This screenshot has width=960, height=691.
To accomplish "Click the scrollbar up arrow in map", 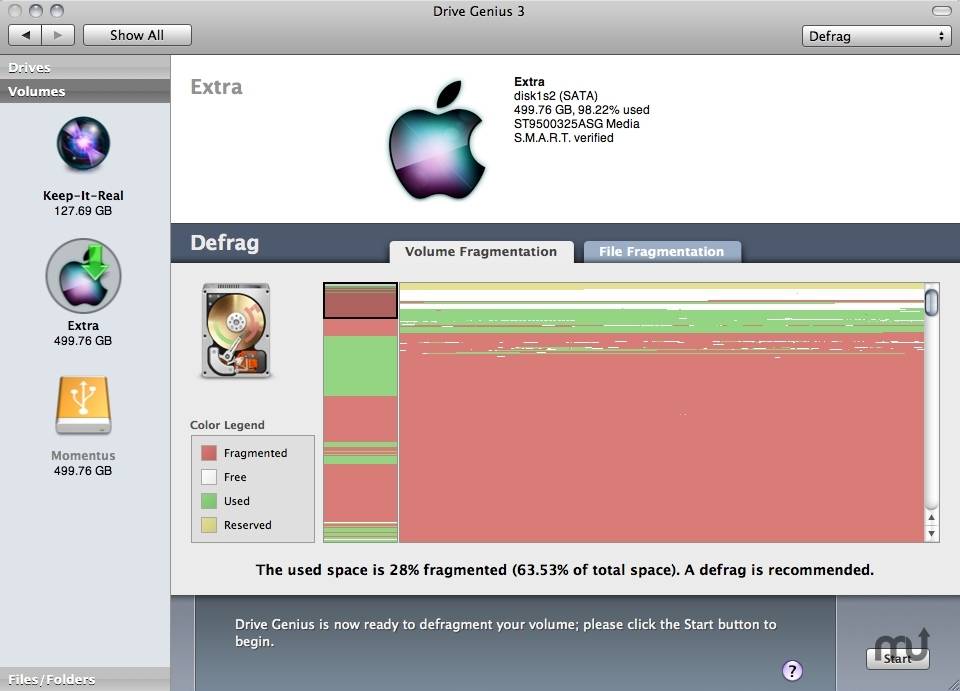I will 932,518.
